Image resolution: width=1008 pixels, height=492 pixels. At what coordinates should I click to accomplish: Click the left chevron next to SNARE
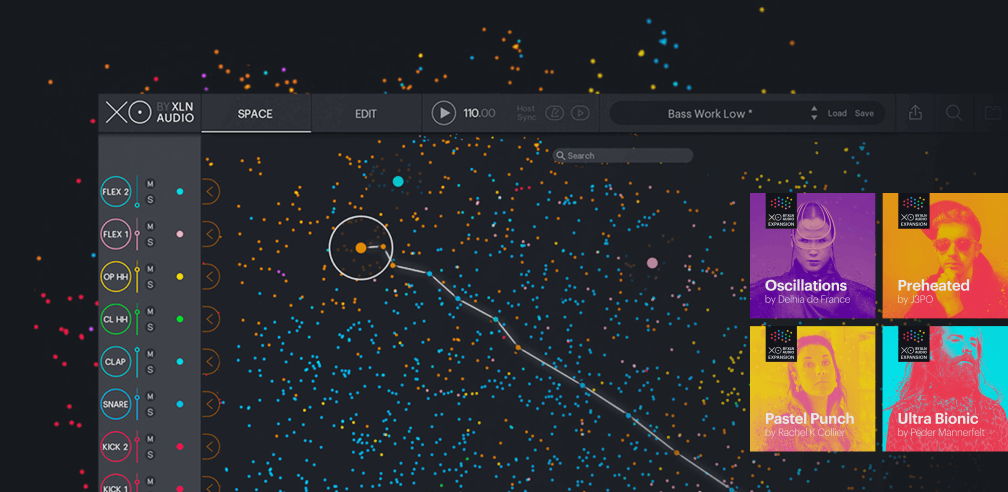pyautogui.click(x=211, y=404)
